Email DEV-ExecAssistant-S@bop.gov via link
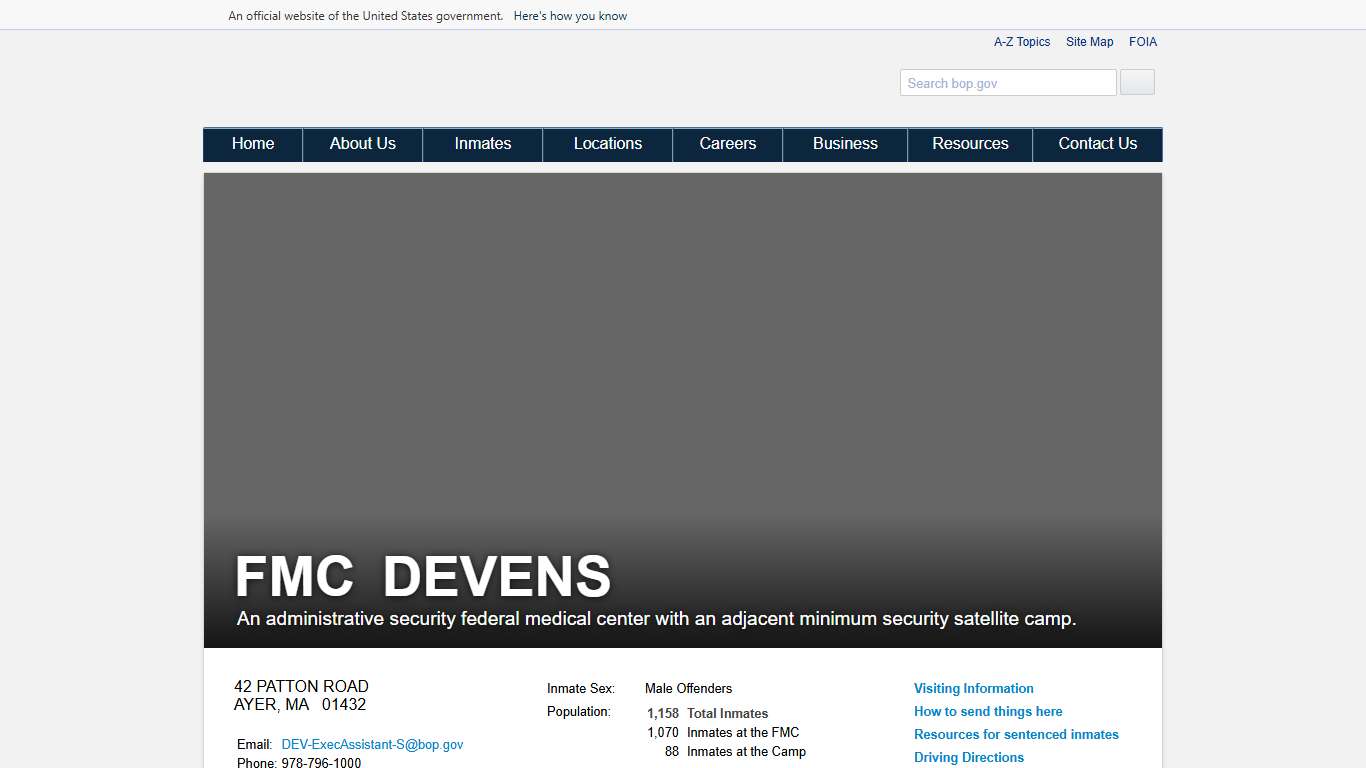Image resolution: width=1366 pixels, height=768 pixels. pyautogui.click(x=372, y=744)
